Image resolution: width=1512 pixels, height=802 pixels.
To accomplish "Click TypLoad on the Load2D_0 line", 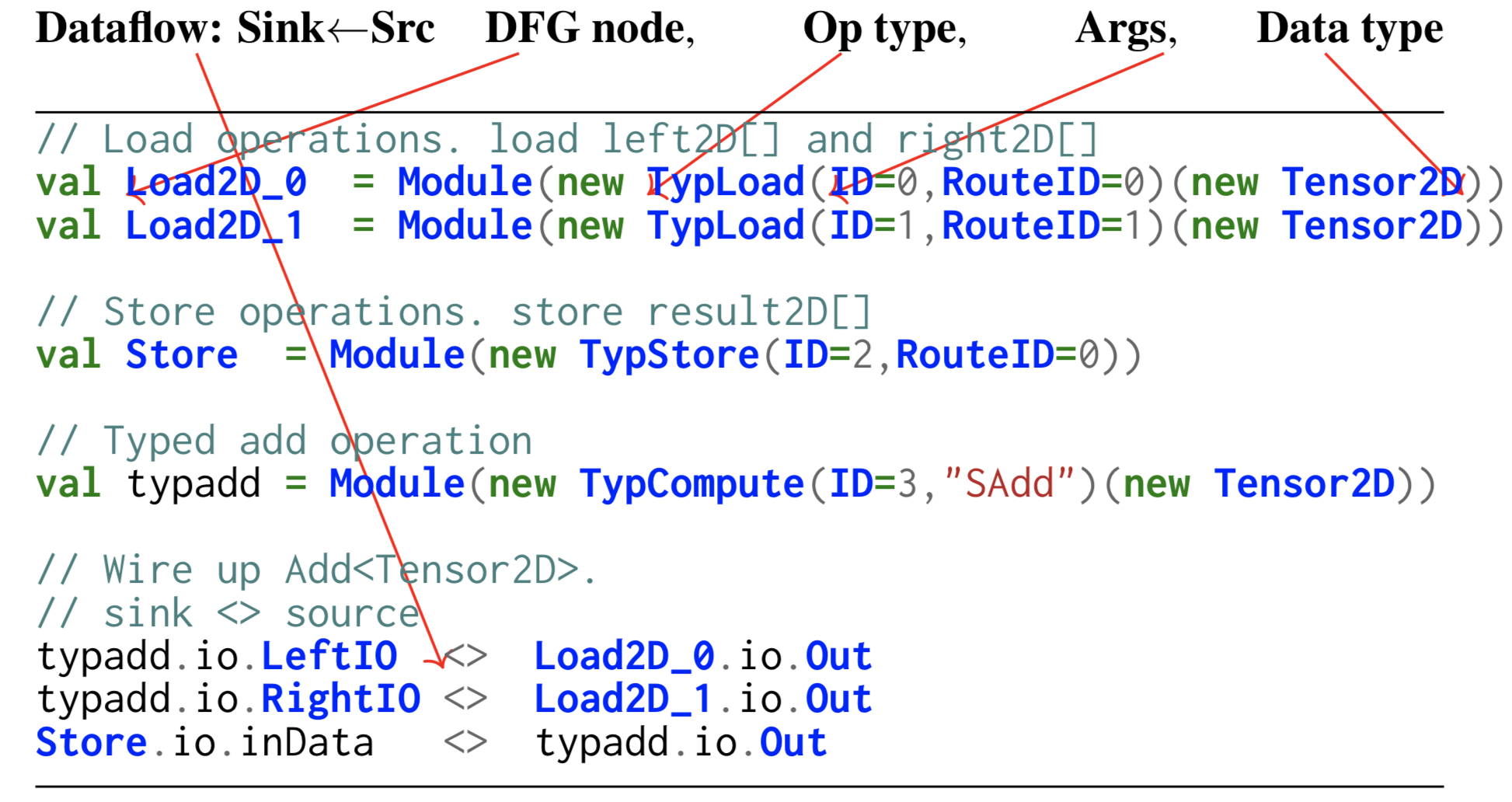I will (726, 184).
